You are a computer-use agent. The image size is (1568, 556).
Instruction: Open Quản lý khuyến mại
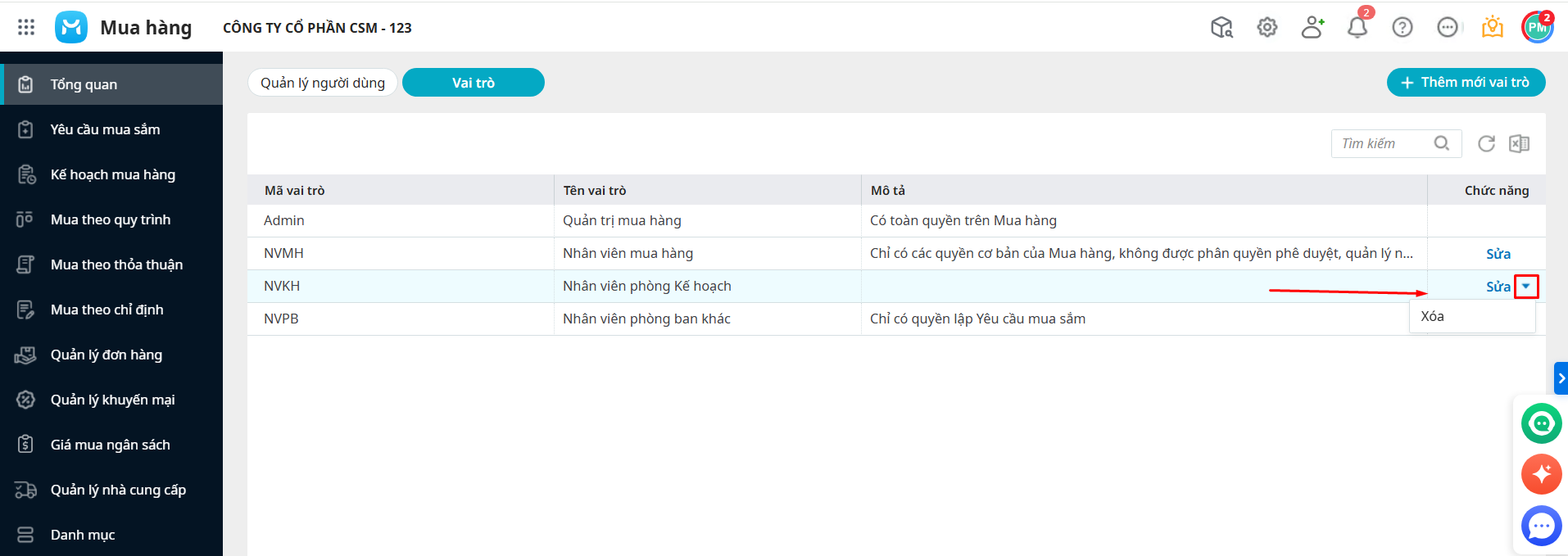[111, 400]
